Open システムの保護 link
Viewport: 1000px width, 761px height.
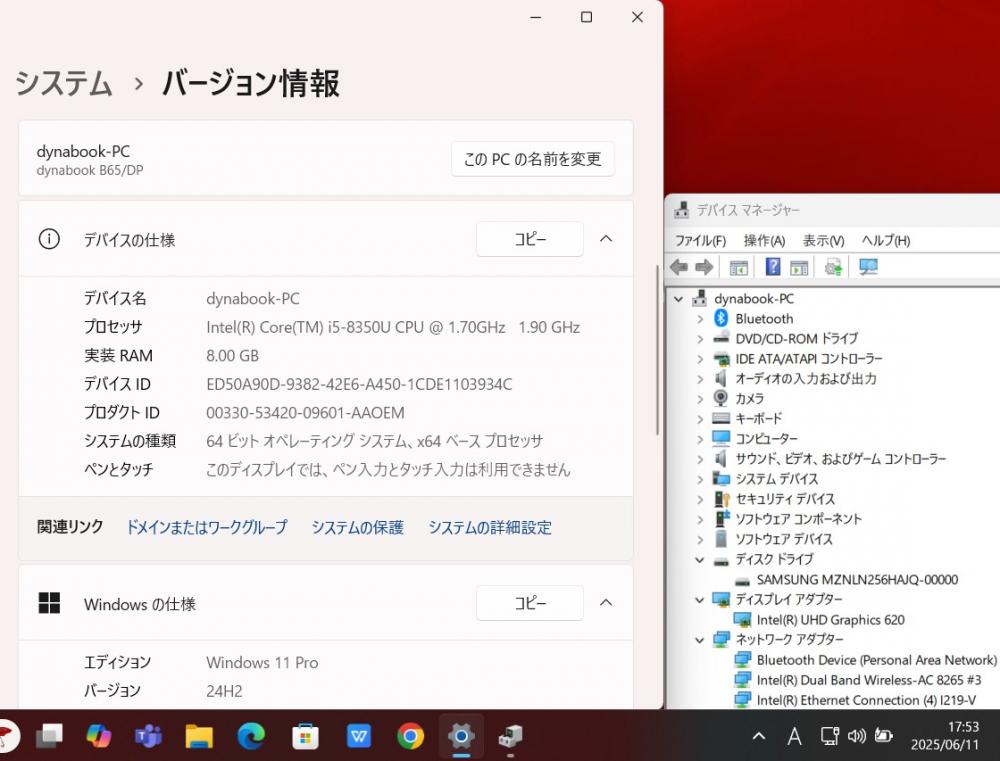pos(357,527)
